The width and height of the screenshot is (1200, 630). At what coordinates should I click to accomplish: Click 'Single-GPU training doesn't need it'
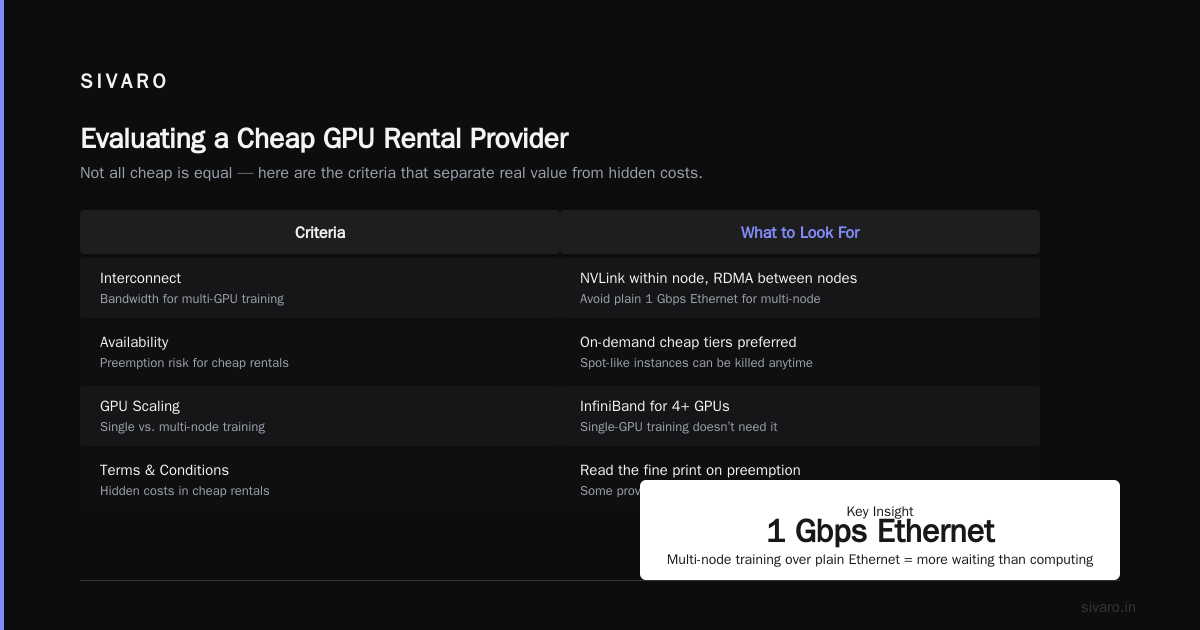pos(678,427)
